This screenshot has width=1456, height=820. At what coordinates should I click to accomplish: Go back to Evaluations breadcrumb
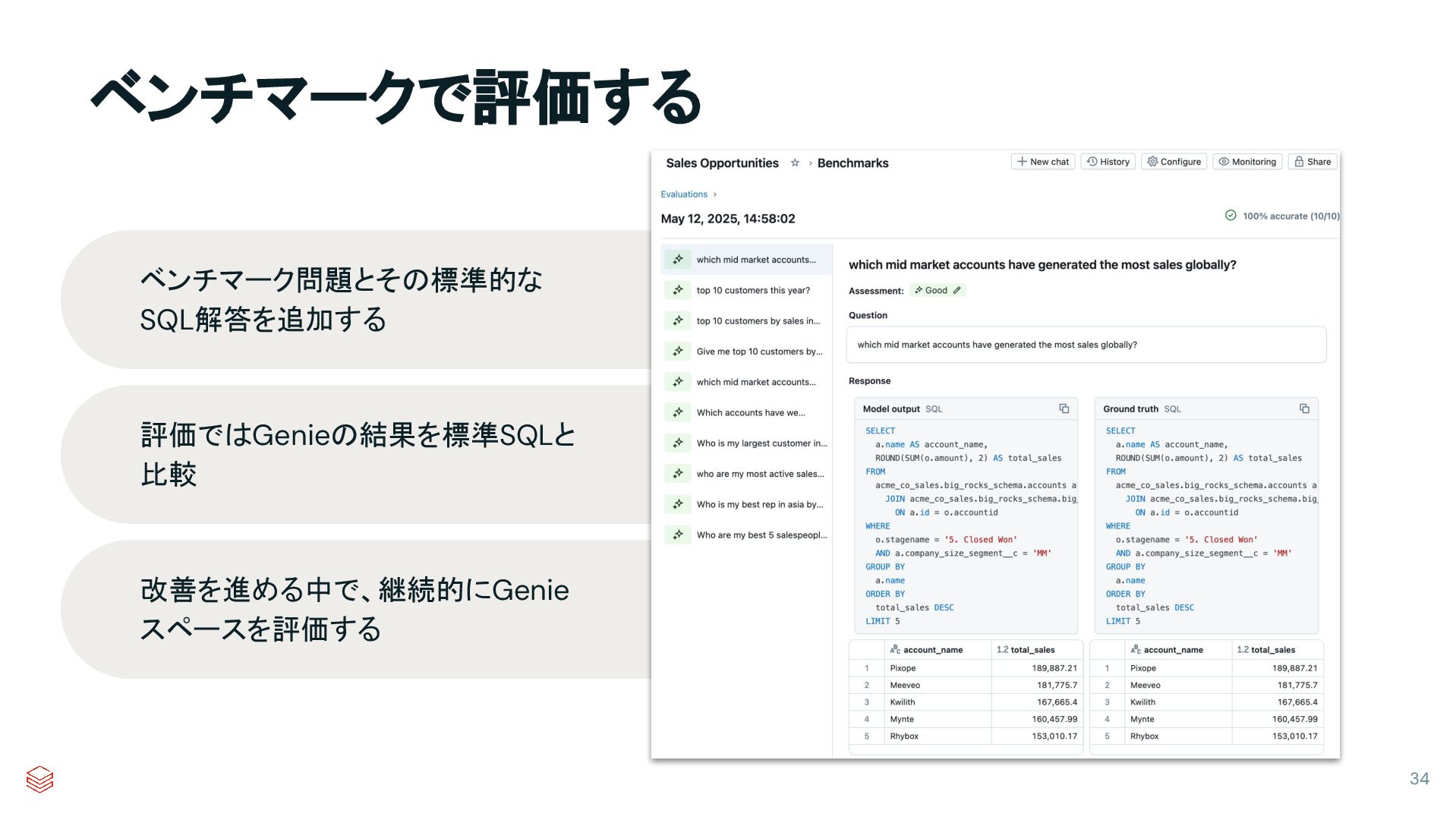click(684, 194)
